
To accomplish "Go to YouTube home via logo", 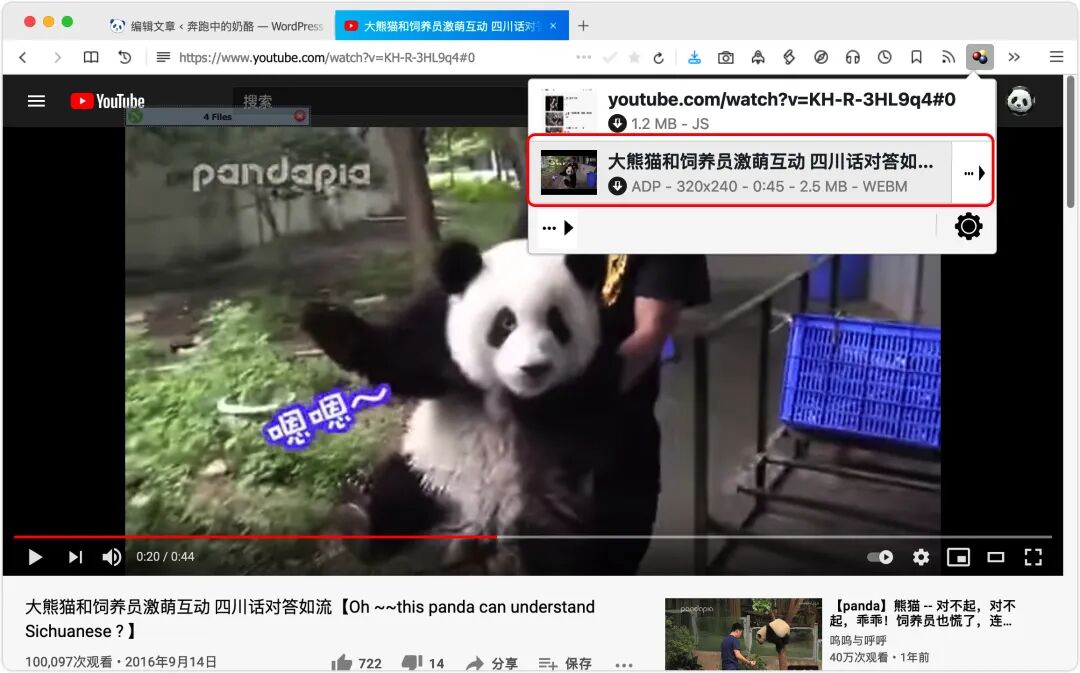I will click(x=107, y=101).
